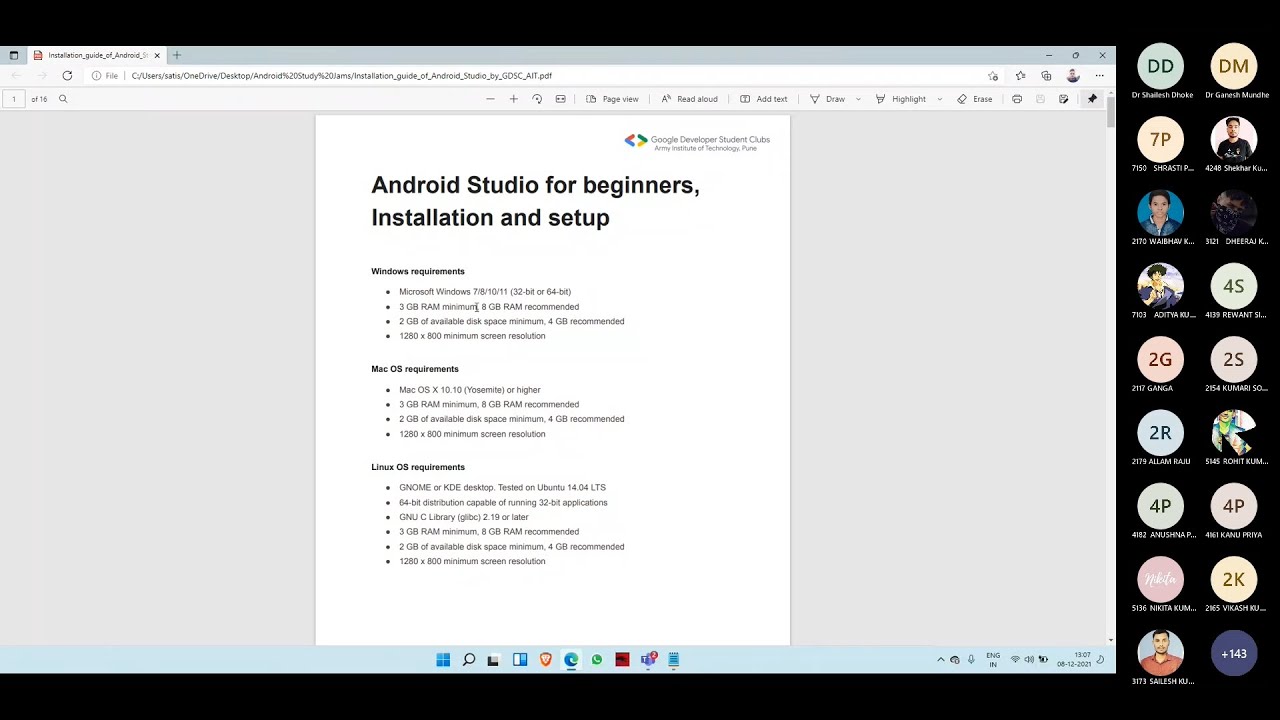1280x720 pixels.
Task: Select participant 2117 GANGA avatar
Action: (1160, 360)
